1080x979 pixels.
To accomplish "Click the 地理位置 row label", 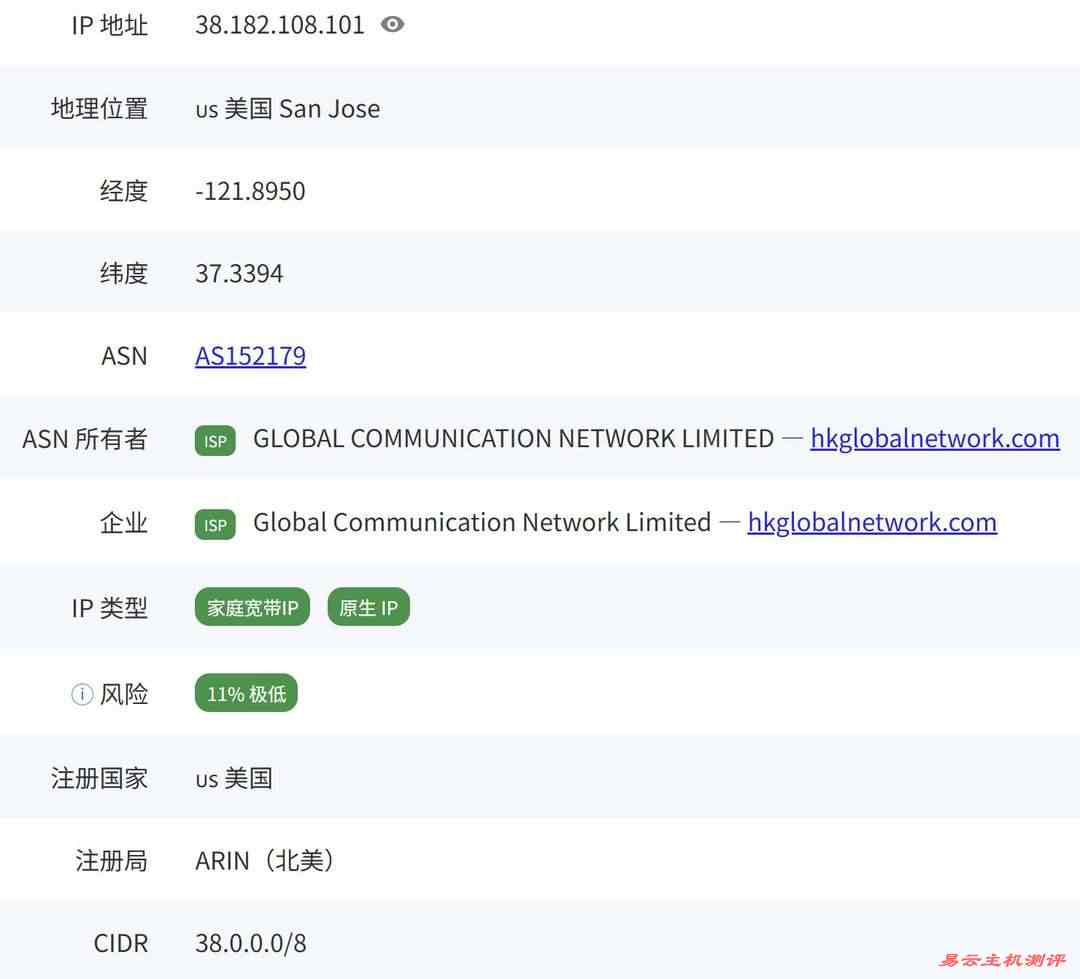I will tap(97, 108).
